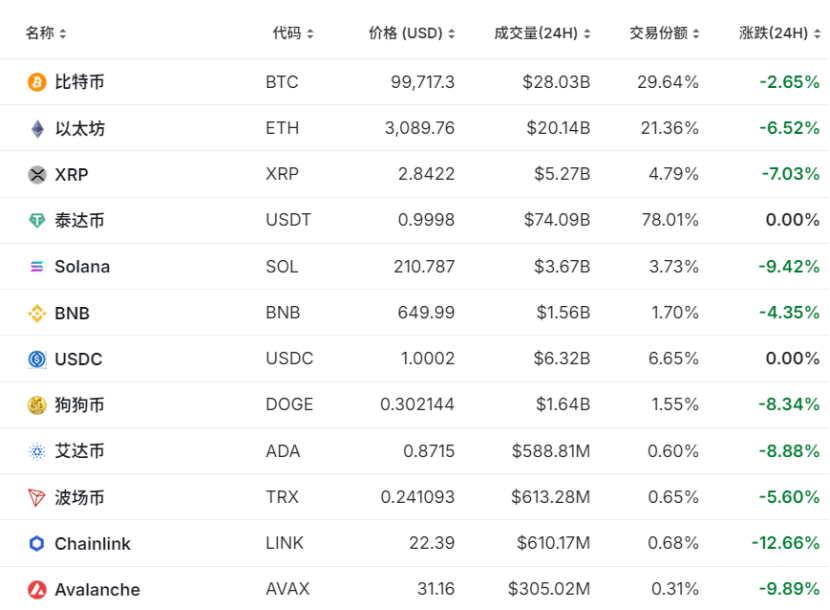Sort by 代码 column sort arrows
The image size is (830, 610).
pyautogui.click(x=310, y=34)
